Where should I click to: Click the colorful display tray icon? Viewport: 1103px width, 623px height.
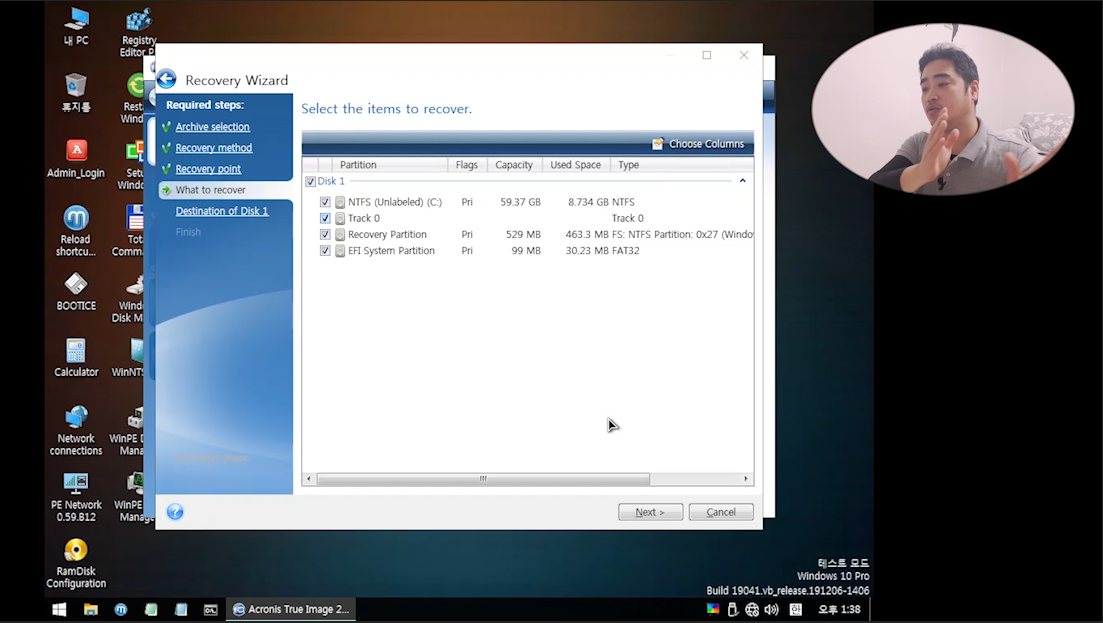[713, 609]
